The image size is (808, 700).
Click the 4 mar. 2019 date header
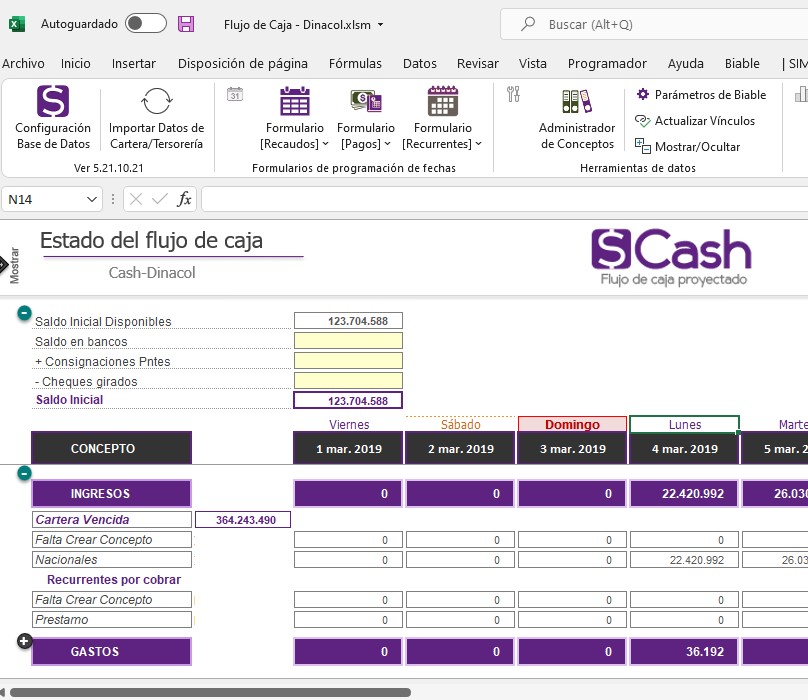[x=684, y=448]
